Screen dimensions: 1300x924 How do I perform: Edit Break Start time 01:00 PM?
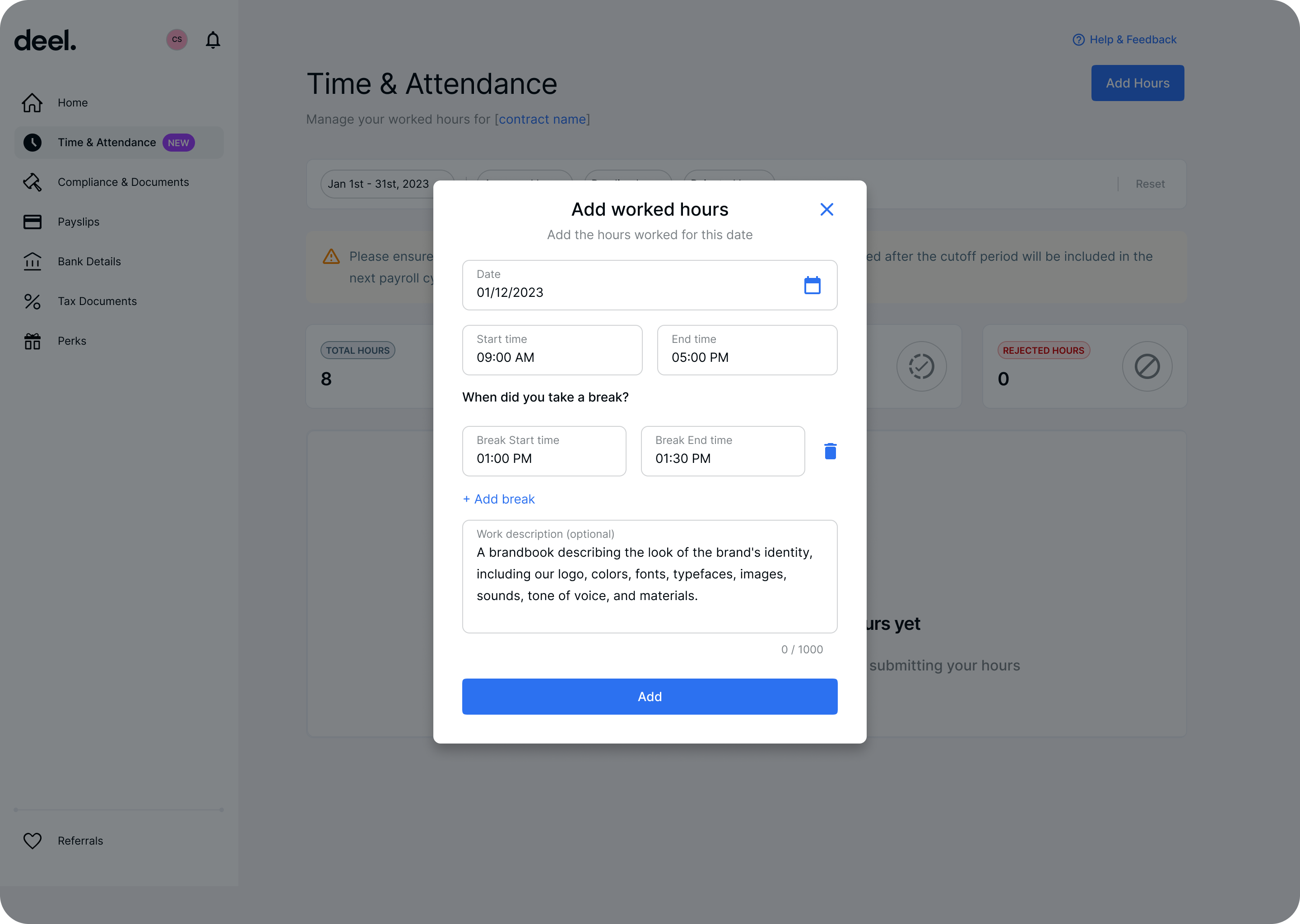[544, 451]
